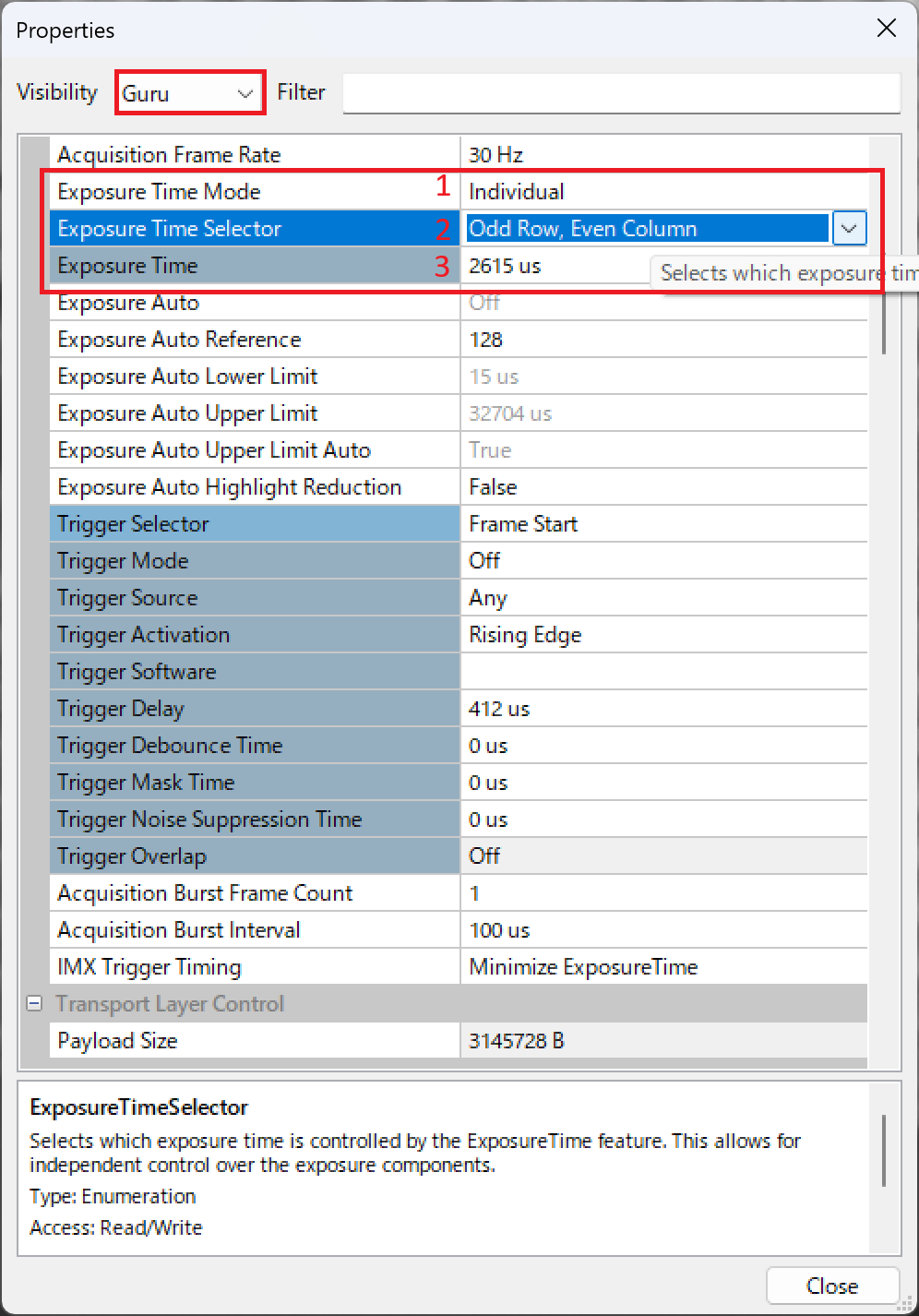The height and width of the screenshot is (1316, 919).
Task: Open the Visibility dropdown showing Guru
Action: pyautogui.click(x=190, y=93)
